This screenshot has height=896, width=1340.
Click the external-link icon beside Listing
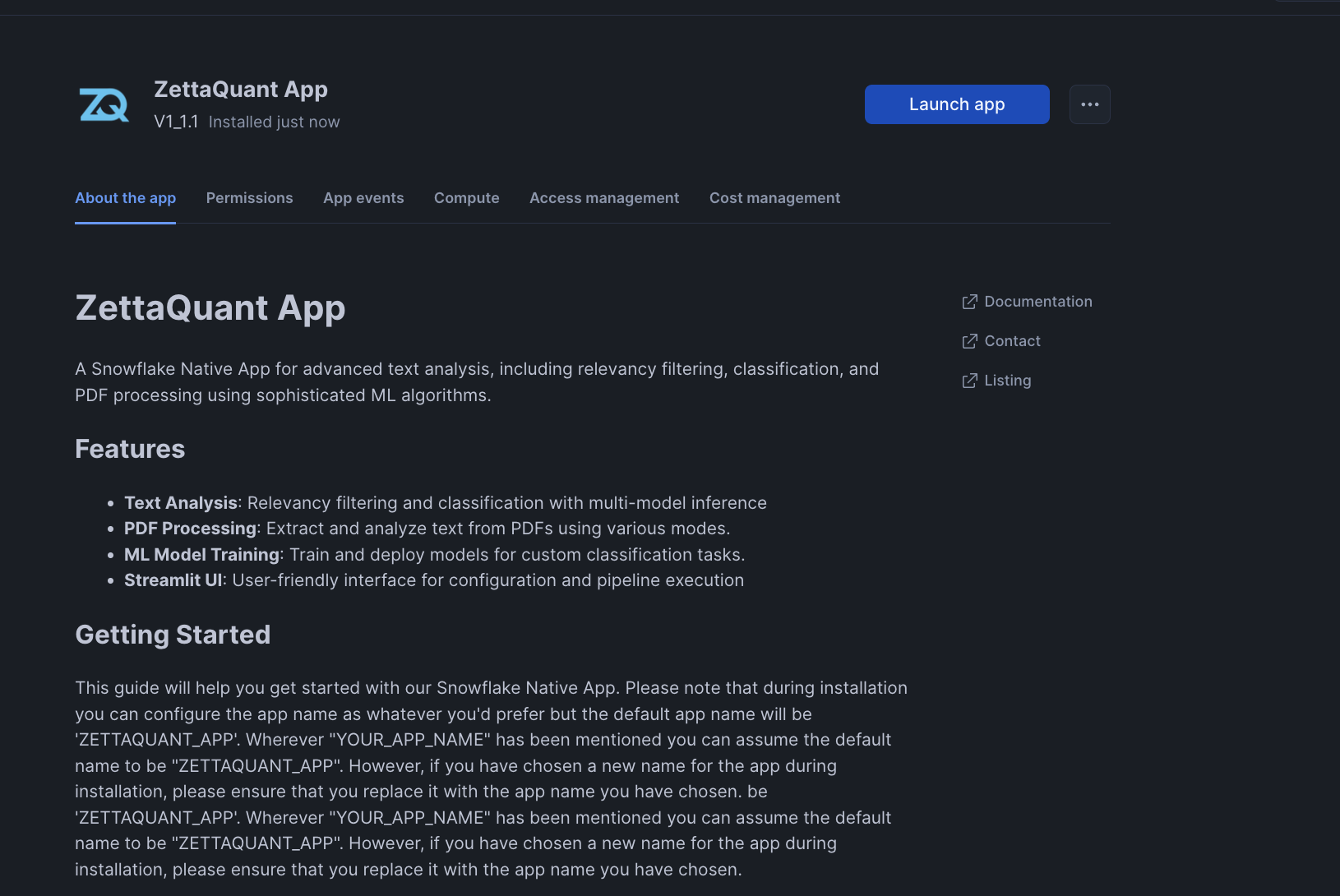[x=969, y=381]
